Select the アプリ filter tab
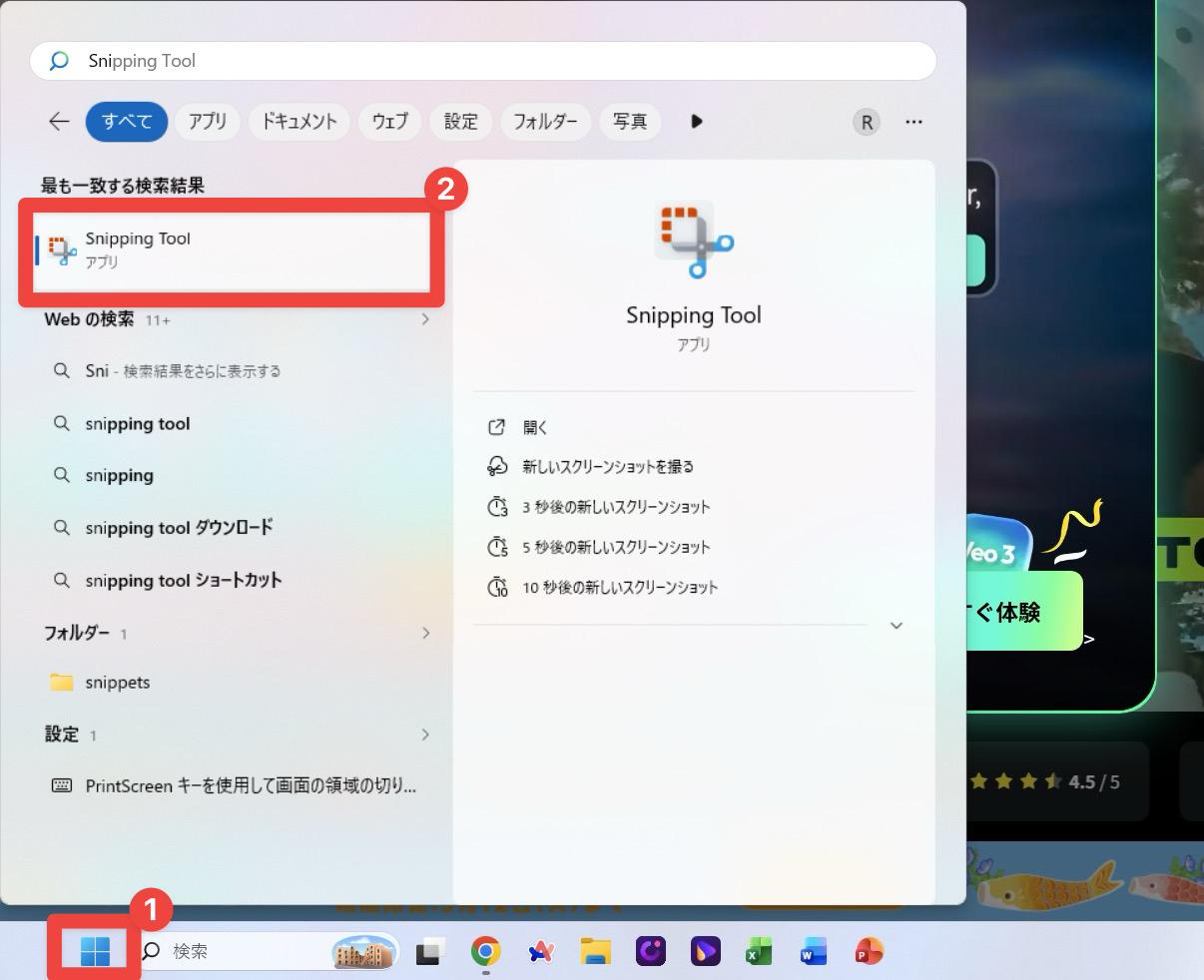Viewport: 1204px width, 980px height. (208, 122)
